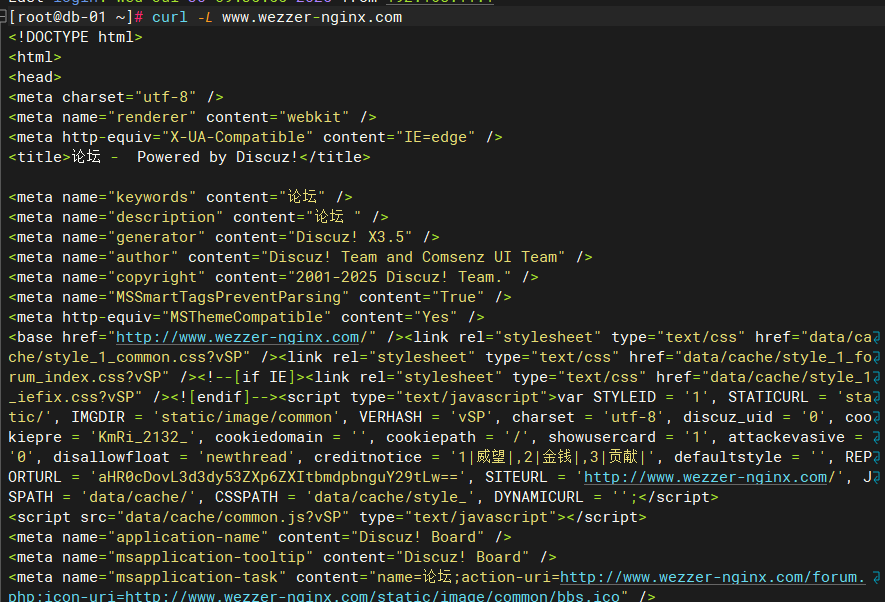Click the '-L' flag in the command
The image size is (885, 602).
205,17
